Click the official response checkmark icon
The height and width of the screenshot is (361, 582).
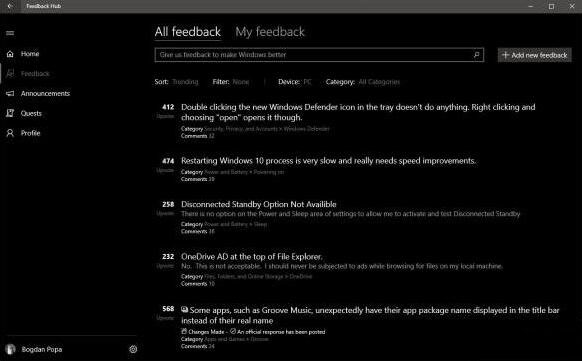click(233, 331)
